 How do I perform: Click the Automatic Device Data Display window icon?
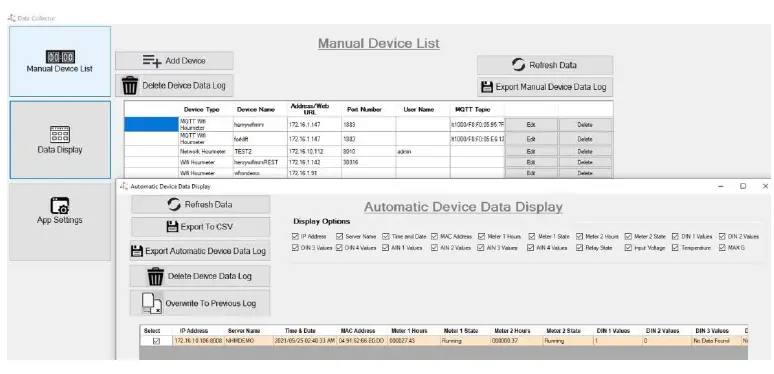[124, 187]
